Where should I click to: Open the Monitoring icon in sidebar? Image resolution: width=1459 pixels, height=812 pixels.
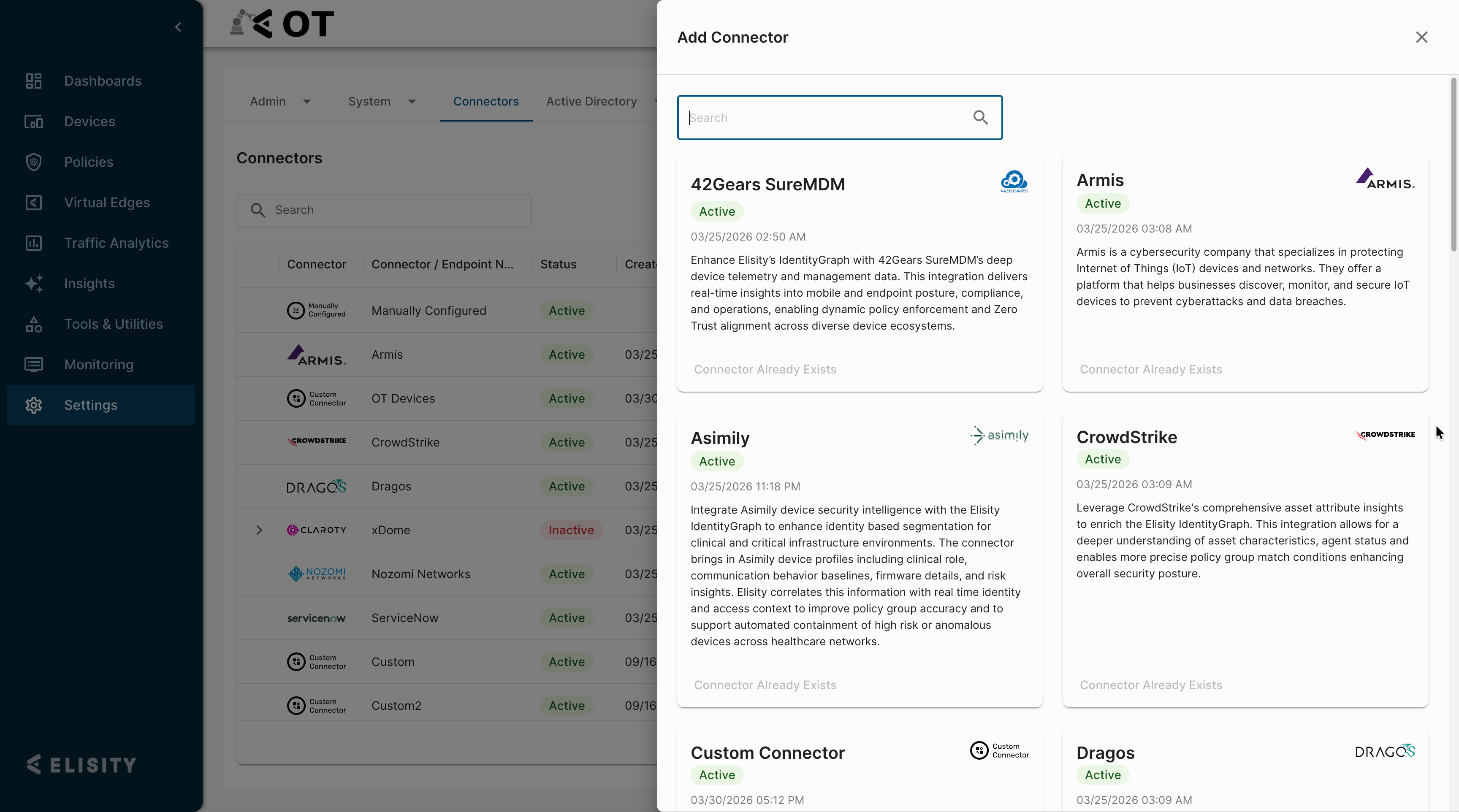click(x=33, y=365)
